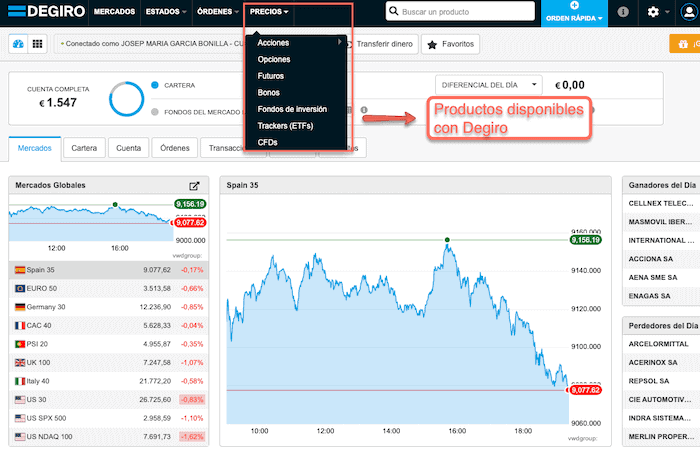Click the Portugal flag for PSI 20
Image resolution: width=700 pixels, height=450 pixels.
[20, 344]
